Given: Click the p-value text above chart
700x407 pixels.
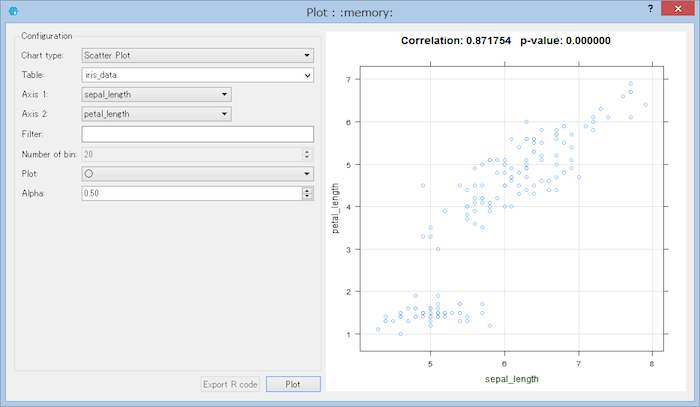Looking at the screenshot, I should coord(565,41).
